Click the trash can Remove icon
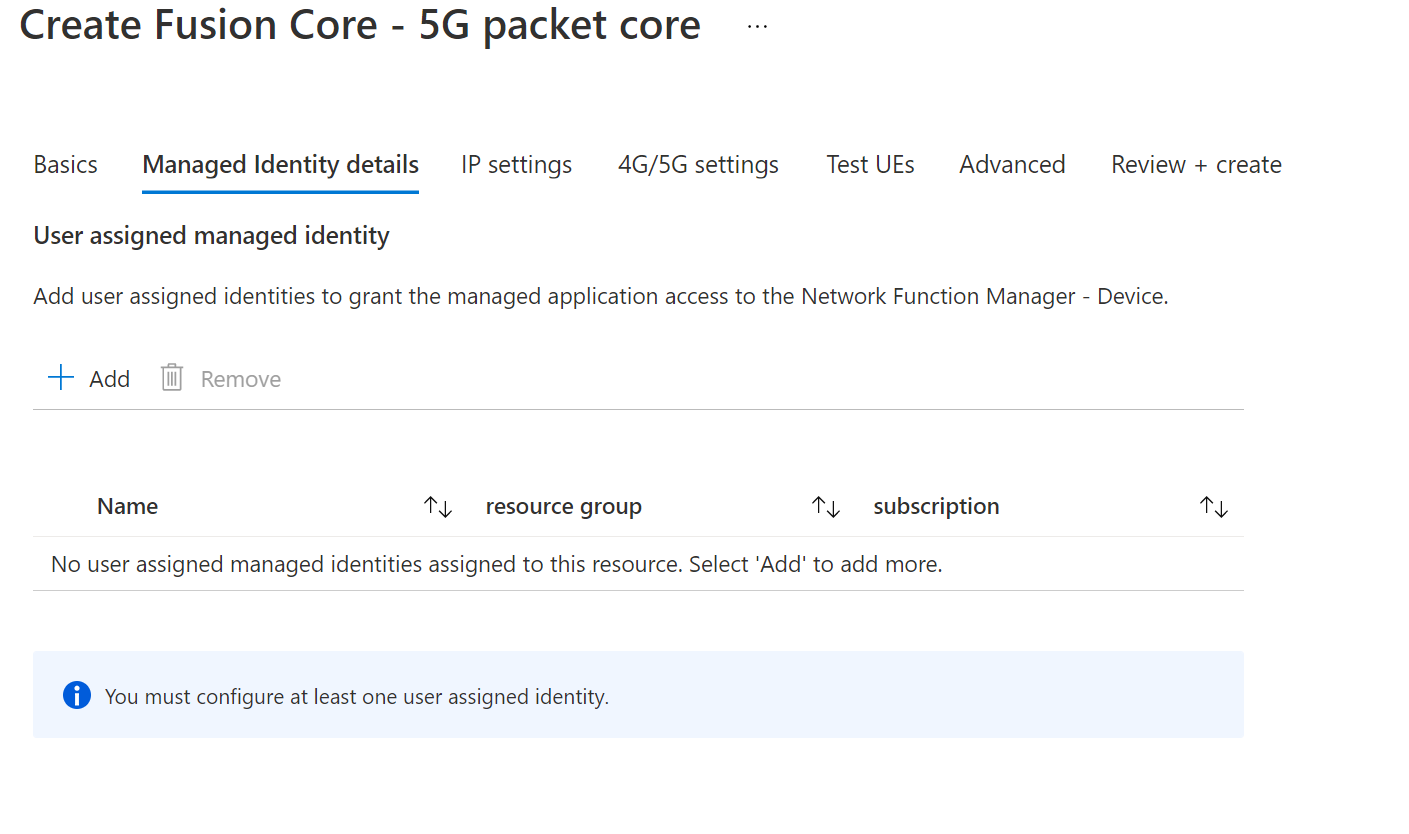 click(x=172, y=378)
